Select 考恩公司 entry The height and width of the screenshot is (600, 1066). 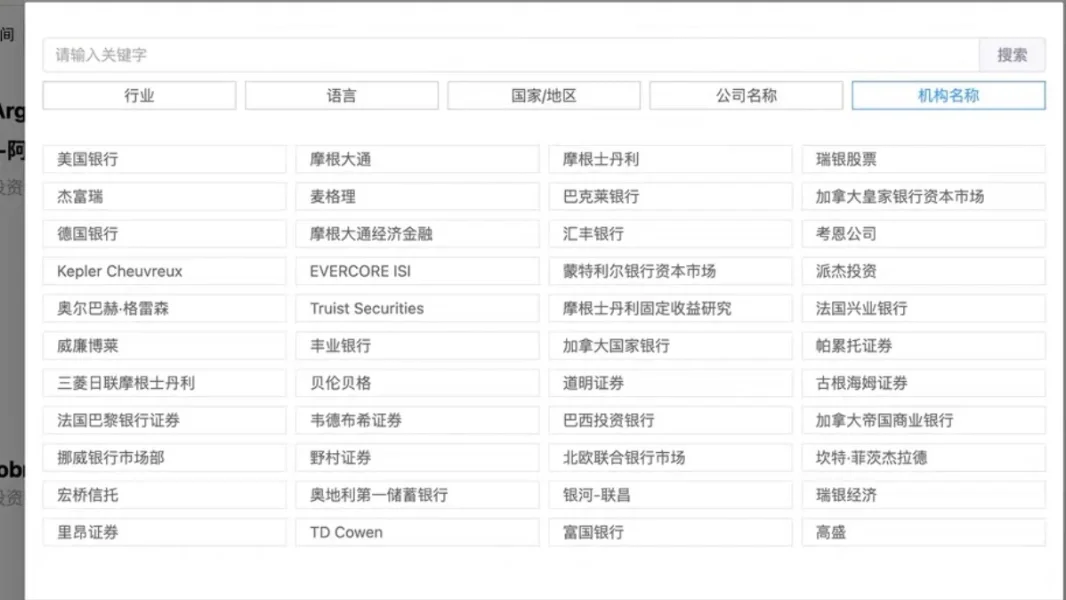click(923, 234)
